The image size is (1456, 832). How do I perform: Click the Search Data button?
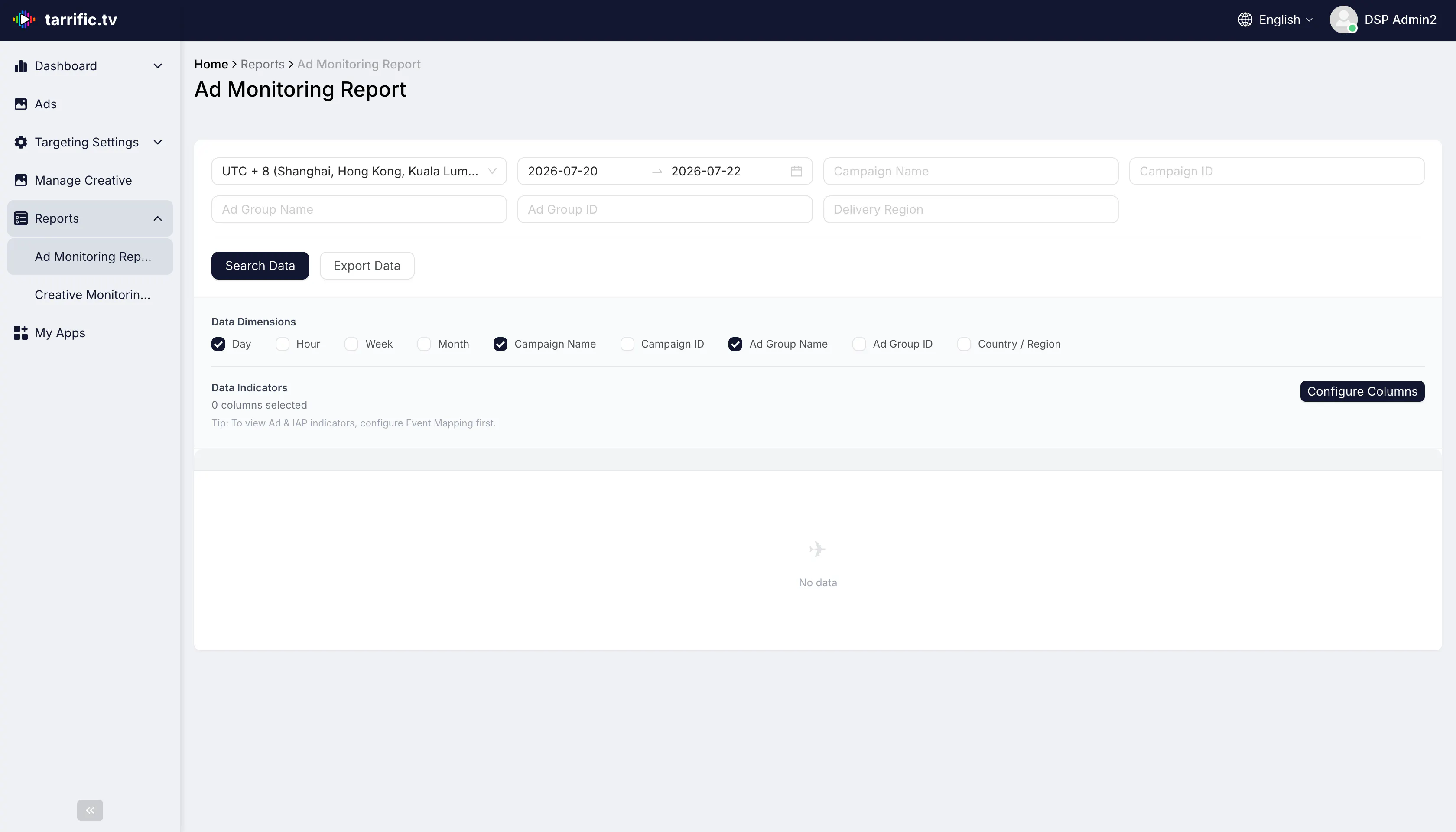click(260, 266)
